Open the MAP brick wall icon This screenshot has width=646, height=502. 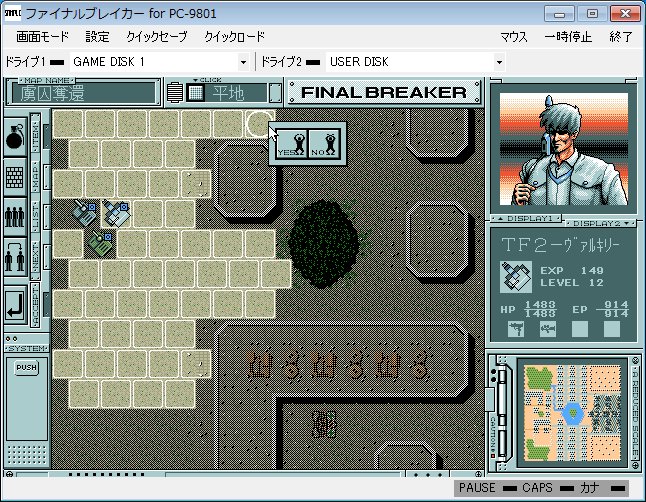click(16, 177)
